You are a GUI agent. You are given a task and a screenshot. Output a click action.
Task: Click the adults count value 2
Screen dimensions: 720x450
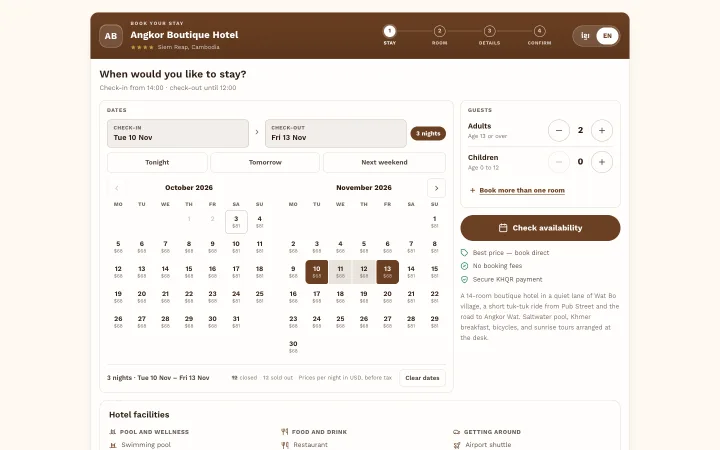tap(580, 130)
